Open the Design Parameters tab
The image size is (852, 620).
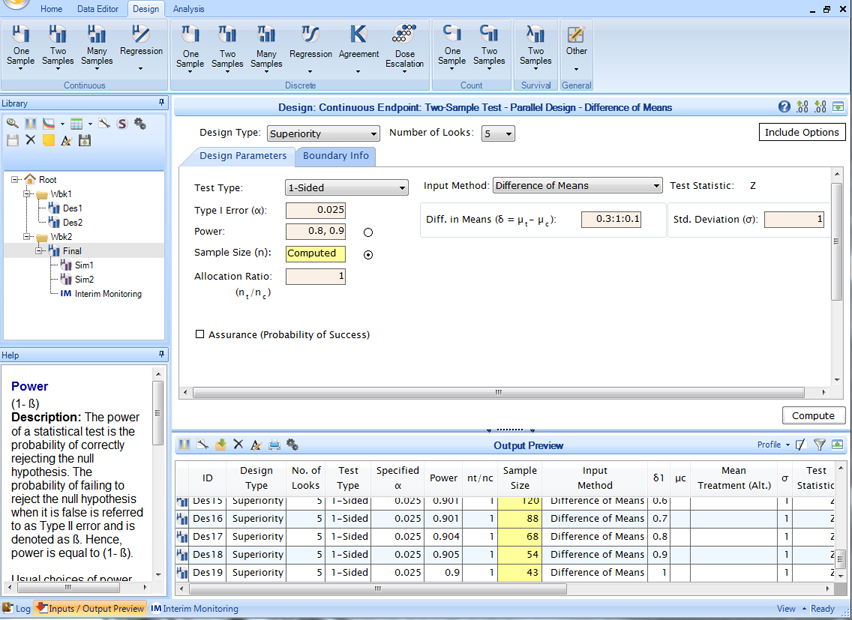click(243, 156)
